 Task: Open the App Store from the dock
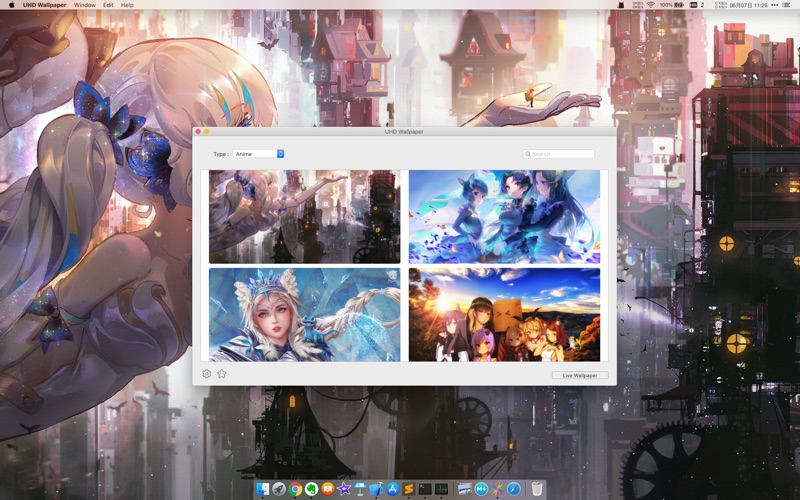[392, 489]
